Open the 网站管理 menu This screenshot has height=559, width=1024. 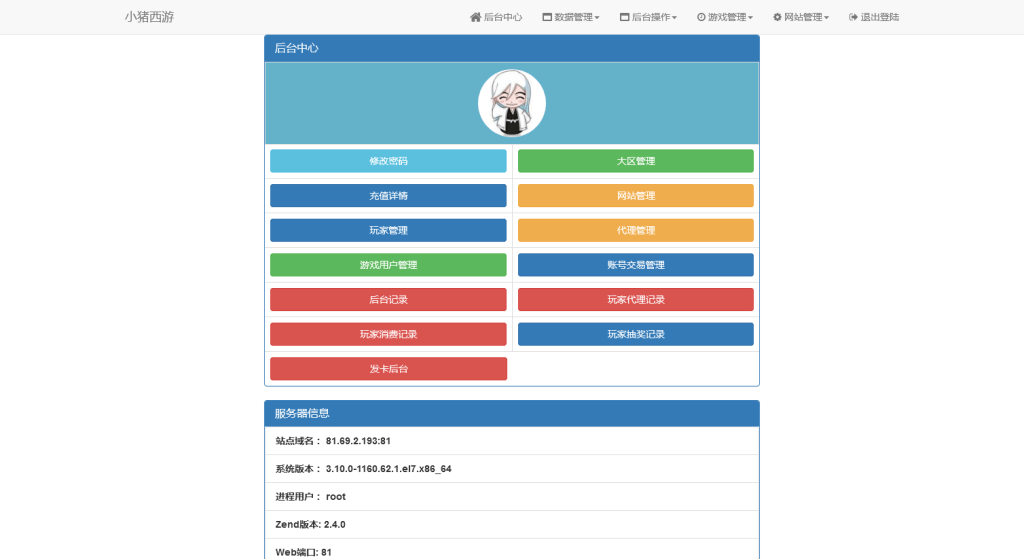coord(801,17)
